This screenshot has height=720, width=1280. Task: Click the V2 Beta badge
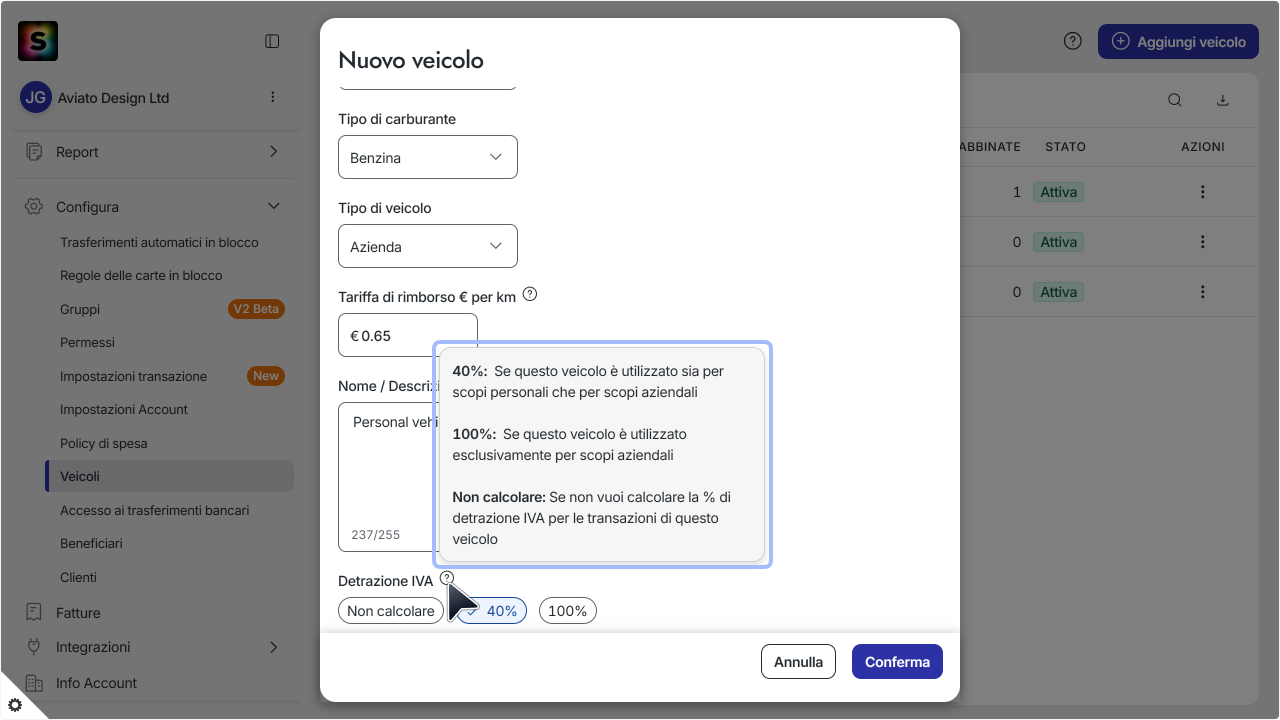click(x=256, y=309)
